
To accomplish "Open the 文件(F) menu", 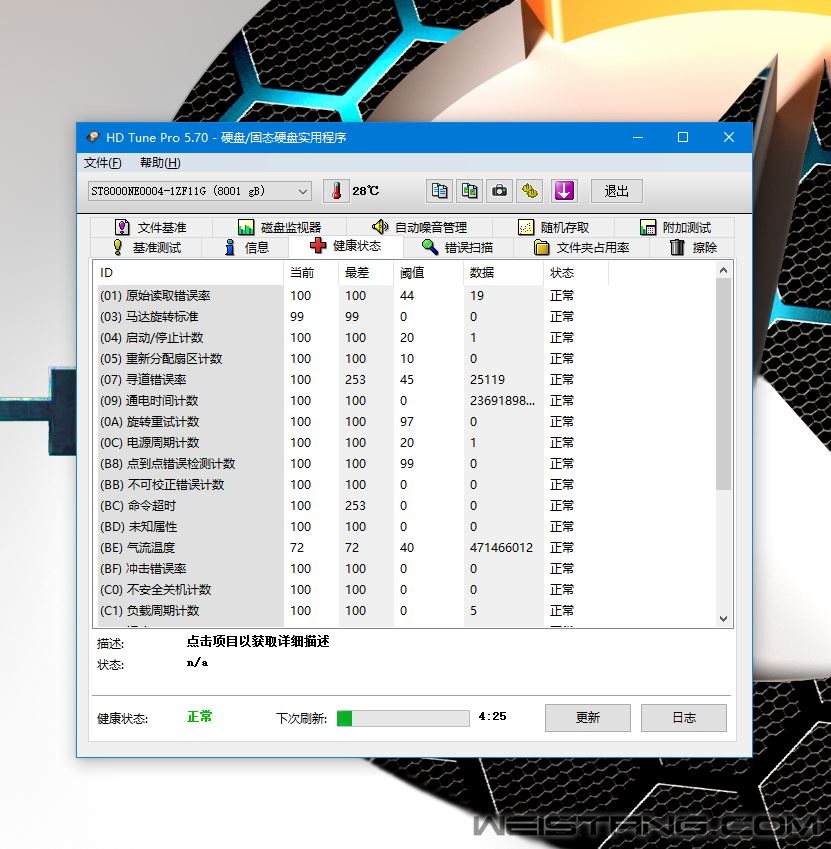I will pos(102,162).
